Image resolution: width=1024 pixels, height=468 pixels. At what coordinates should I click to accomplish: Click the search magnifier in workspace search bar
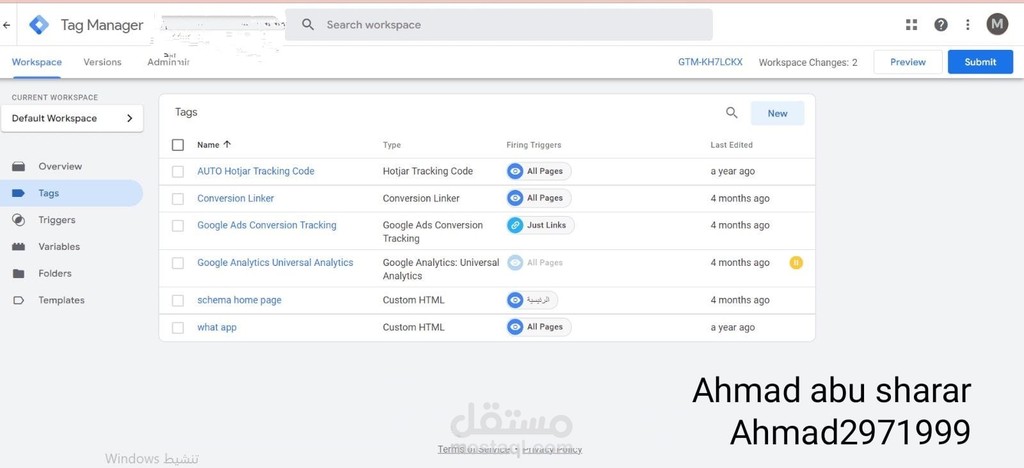[x=308, y=25]
